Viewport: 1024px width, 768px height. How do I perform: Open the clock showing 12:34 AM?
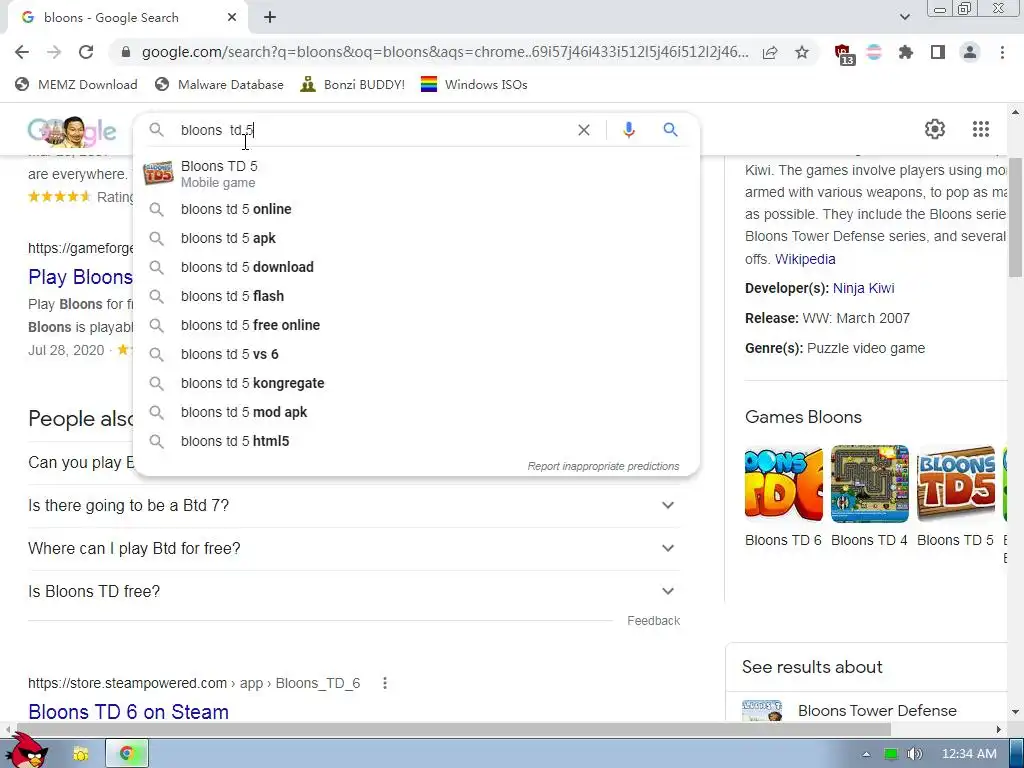point(968,754)
